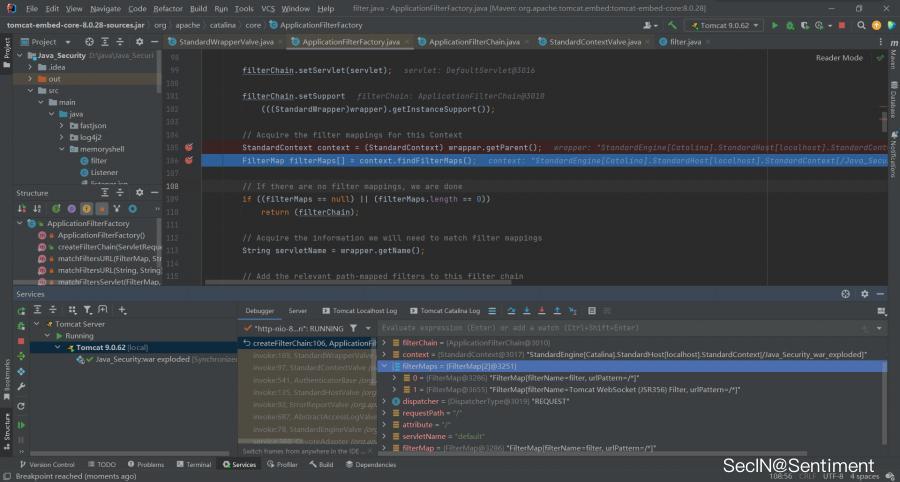Screen dimensions: 900x482
Task: Open Services panel gear options
Action: click(864, 294)
